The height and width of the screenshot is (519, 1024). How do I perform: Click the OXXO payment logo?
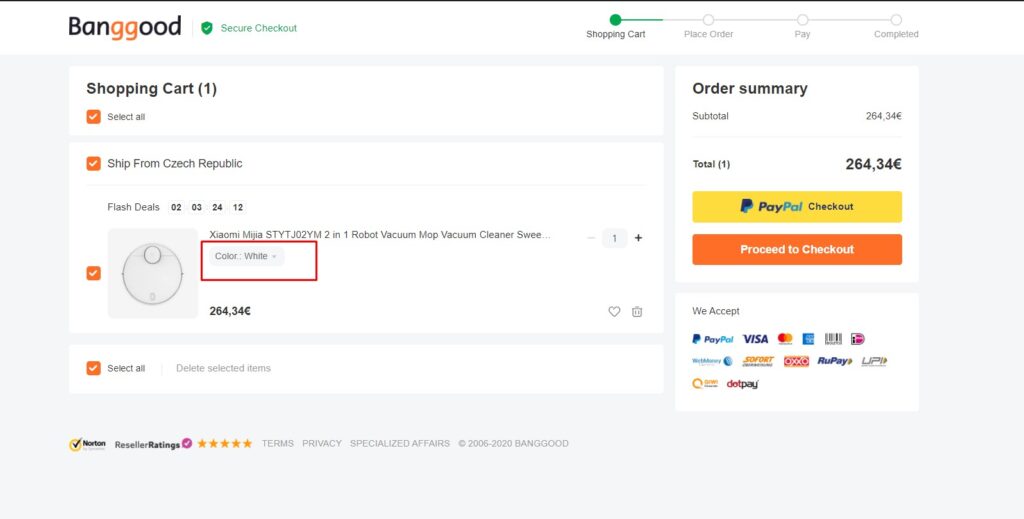coord(796,361)
